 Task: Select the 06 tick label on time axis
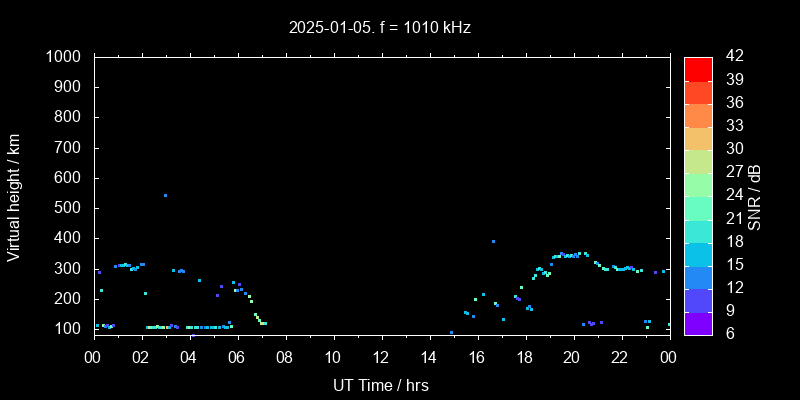click(x=237, y=357)
